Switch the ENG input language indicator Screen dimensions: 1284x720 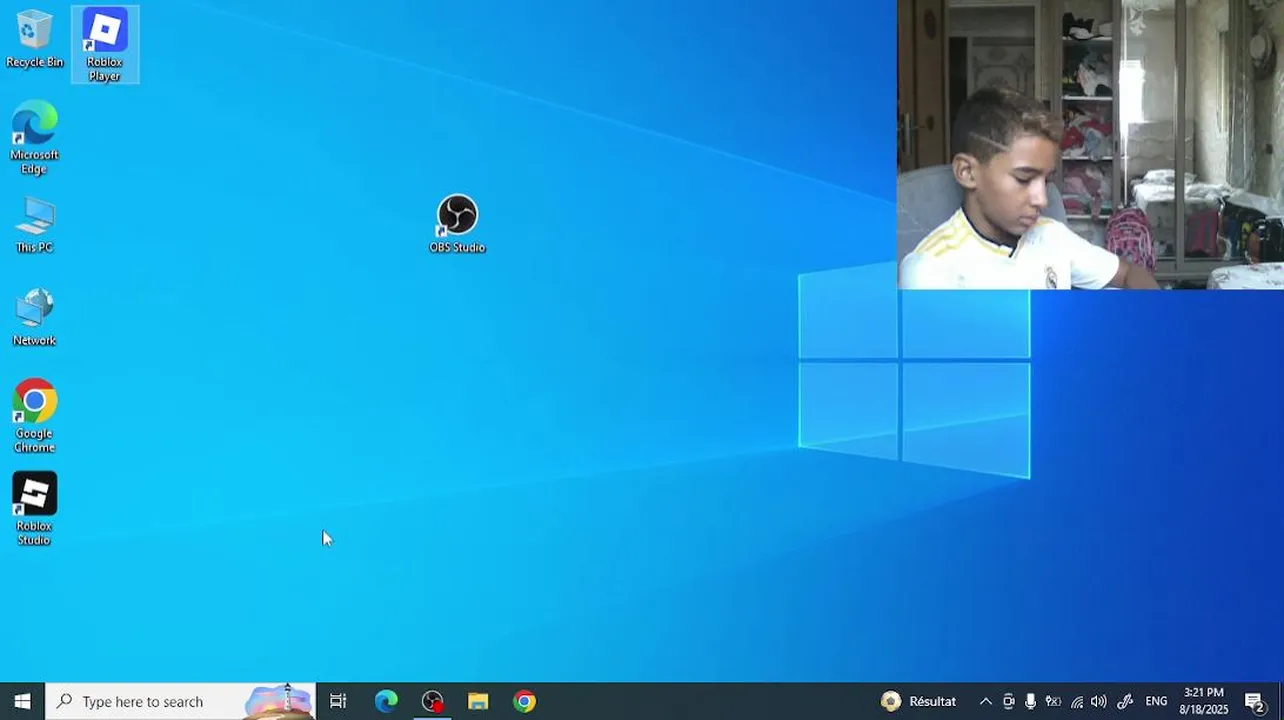tap(1156, 701)
